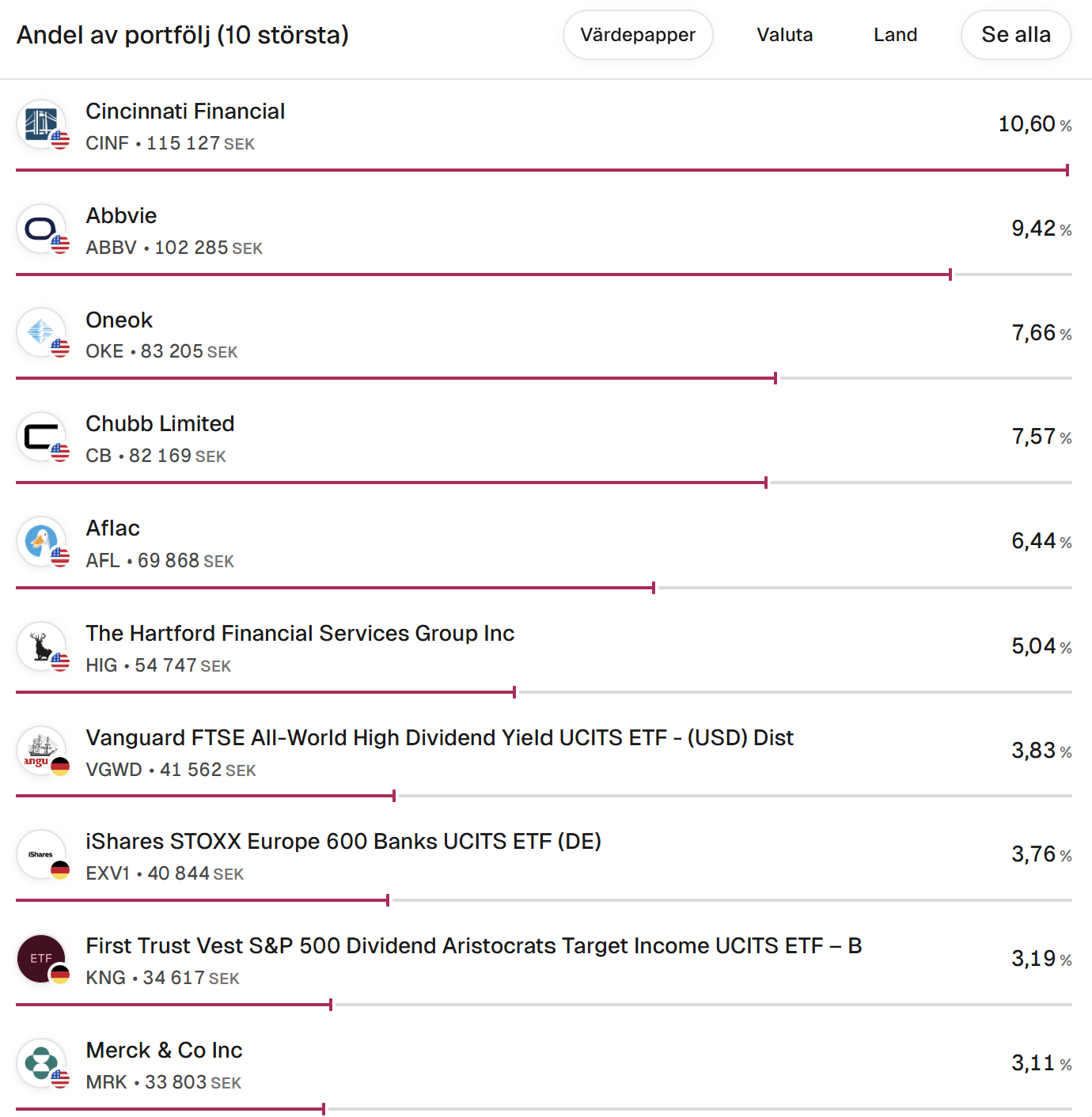Click the Abbvie portfolio share bar
Viewport: 1092px width, 1117px height.
[x=483, y=275]
